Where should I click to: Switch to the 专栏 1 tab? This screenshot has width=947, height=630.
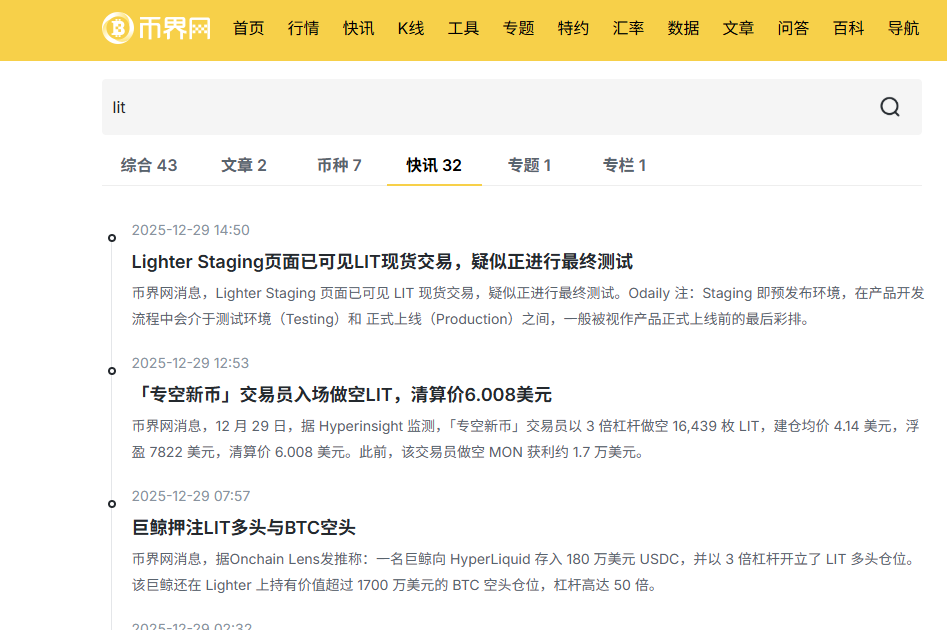624,165
